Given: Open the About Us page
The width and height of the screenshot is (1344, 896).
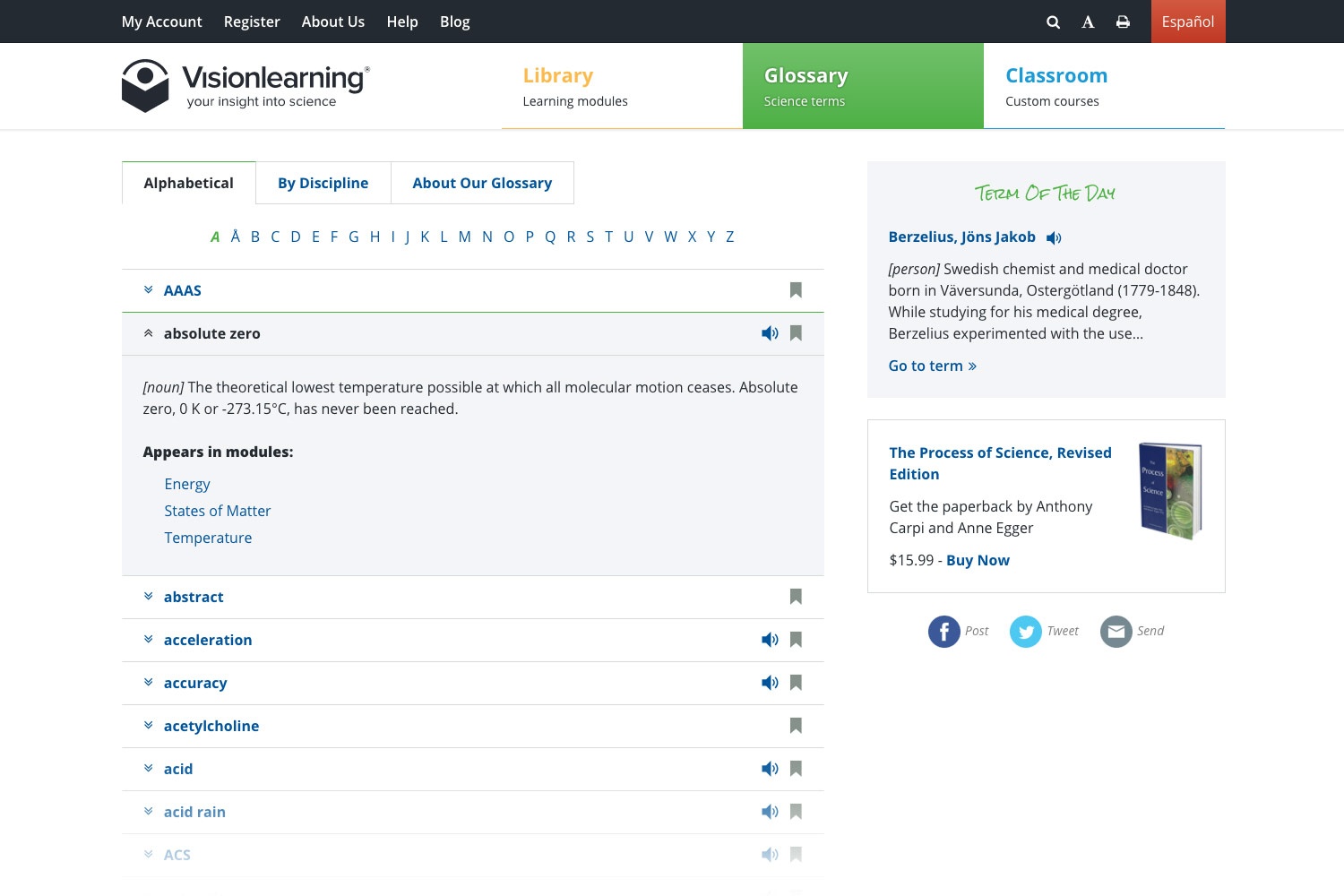Looking at the screenshot, I should [333, 22].
